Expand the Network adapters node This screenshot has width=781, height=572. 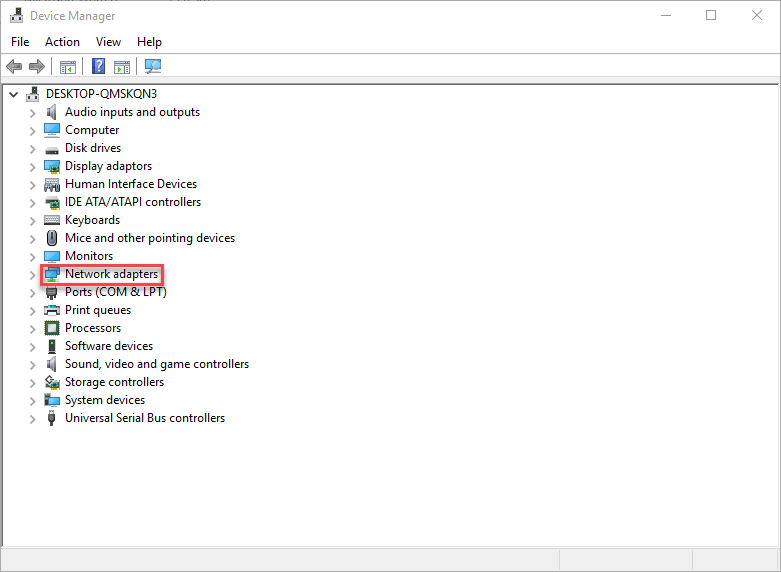click(32, 274)
